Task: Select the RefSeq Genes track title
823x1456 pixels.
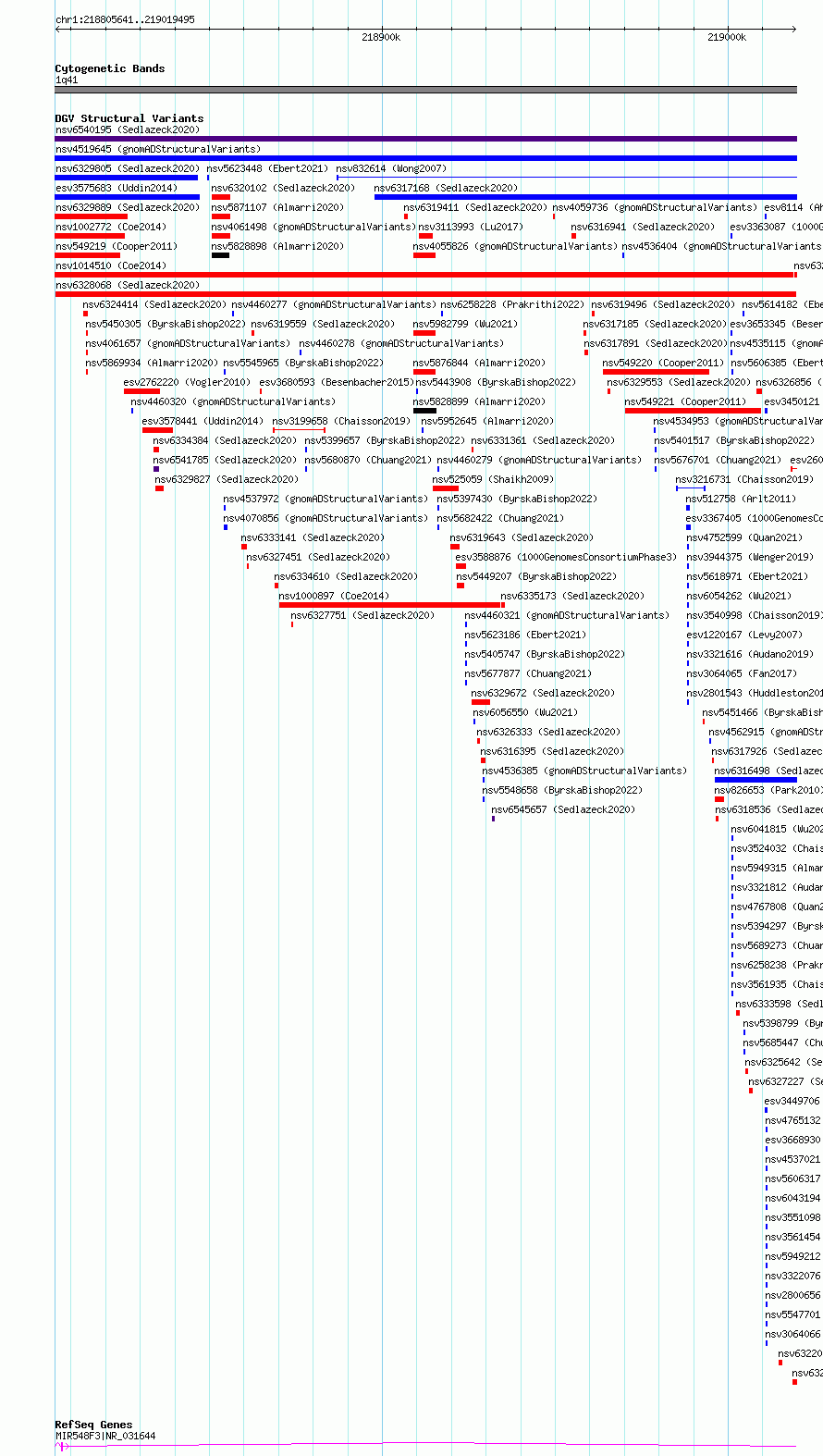Action: pyautogui.click(x=93, y=1425)
